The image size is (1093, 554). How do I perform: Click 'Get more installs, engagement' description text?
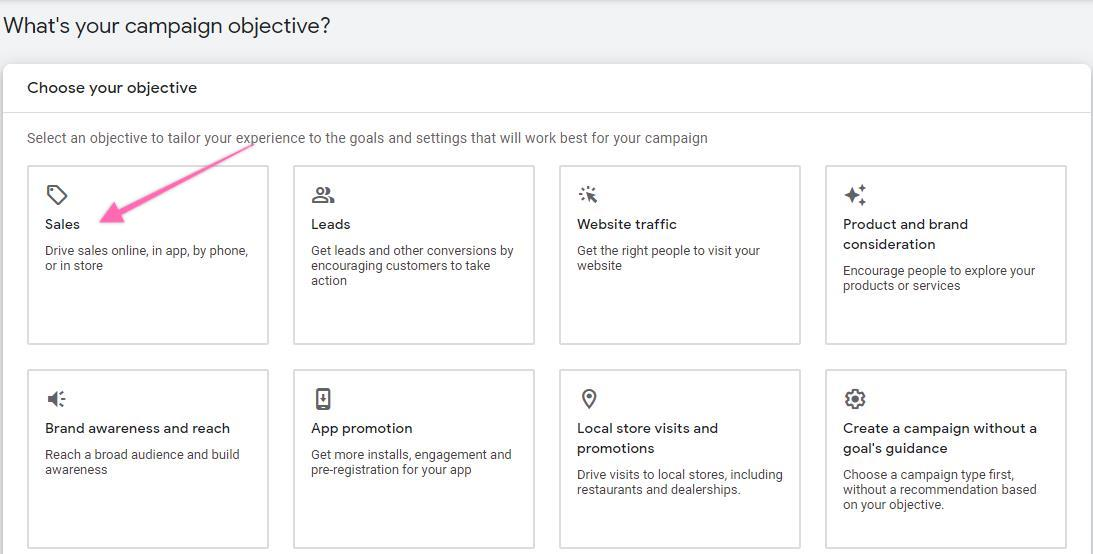click(x=410, y=462)
